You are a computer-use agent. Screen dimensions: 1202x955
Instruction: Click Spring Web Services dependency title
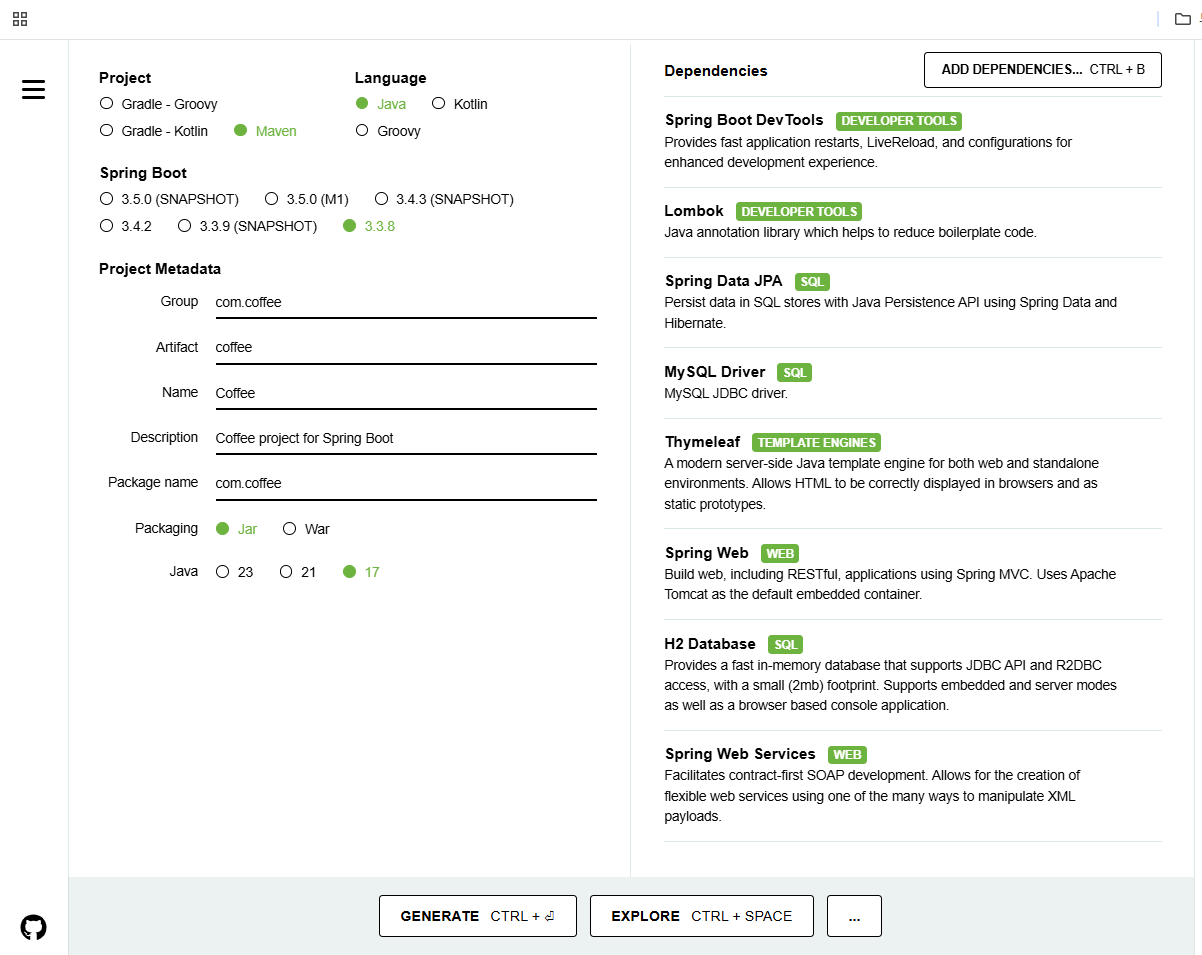click(740, 754)
